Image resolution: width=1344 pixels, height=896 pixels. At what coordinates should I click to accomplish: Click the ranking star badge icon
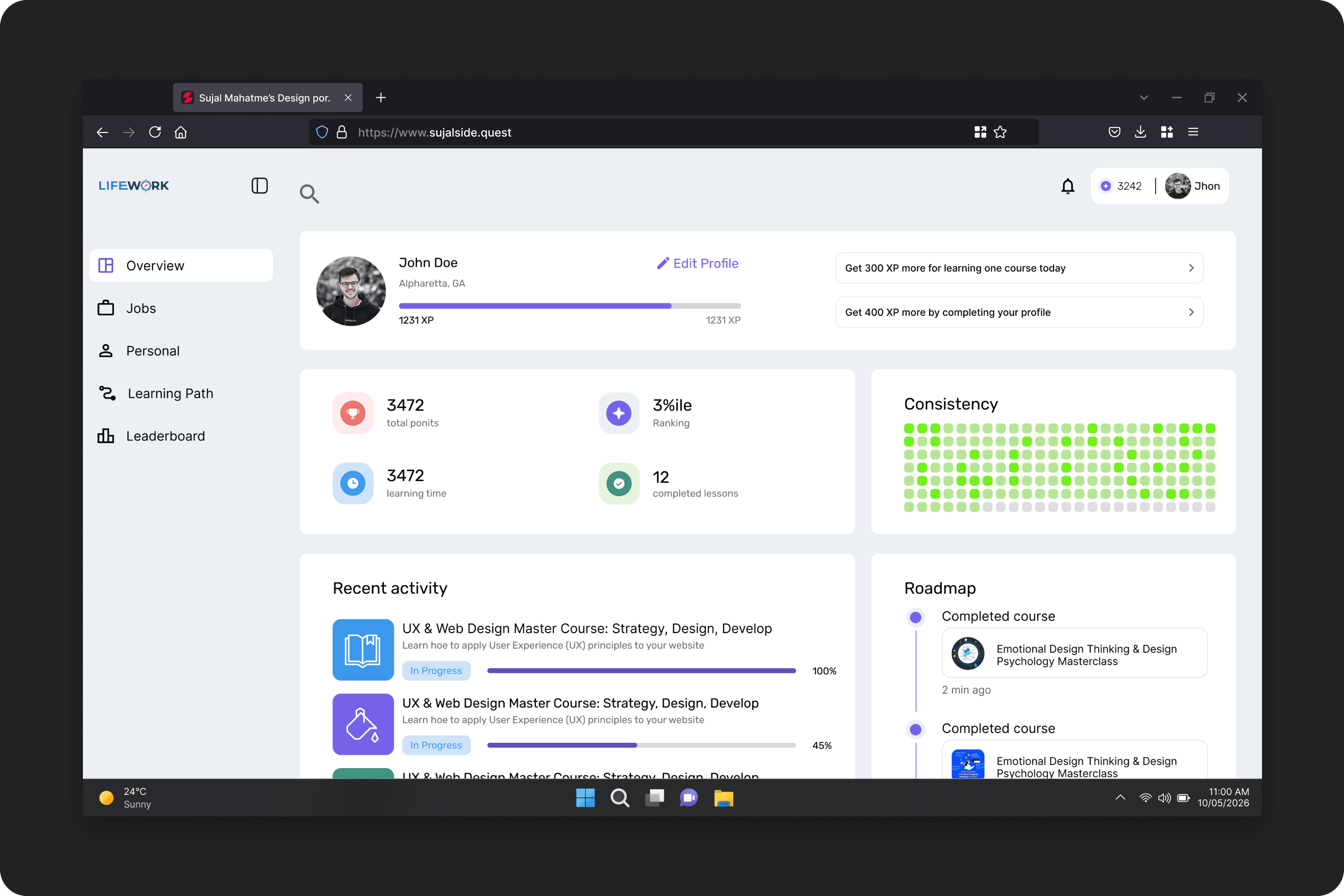[x=618, y=413]
